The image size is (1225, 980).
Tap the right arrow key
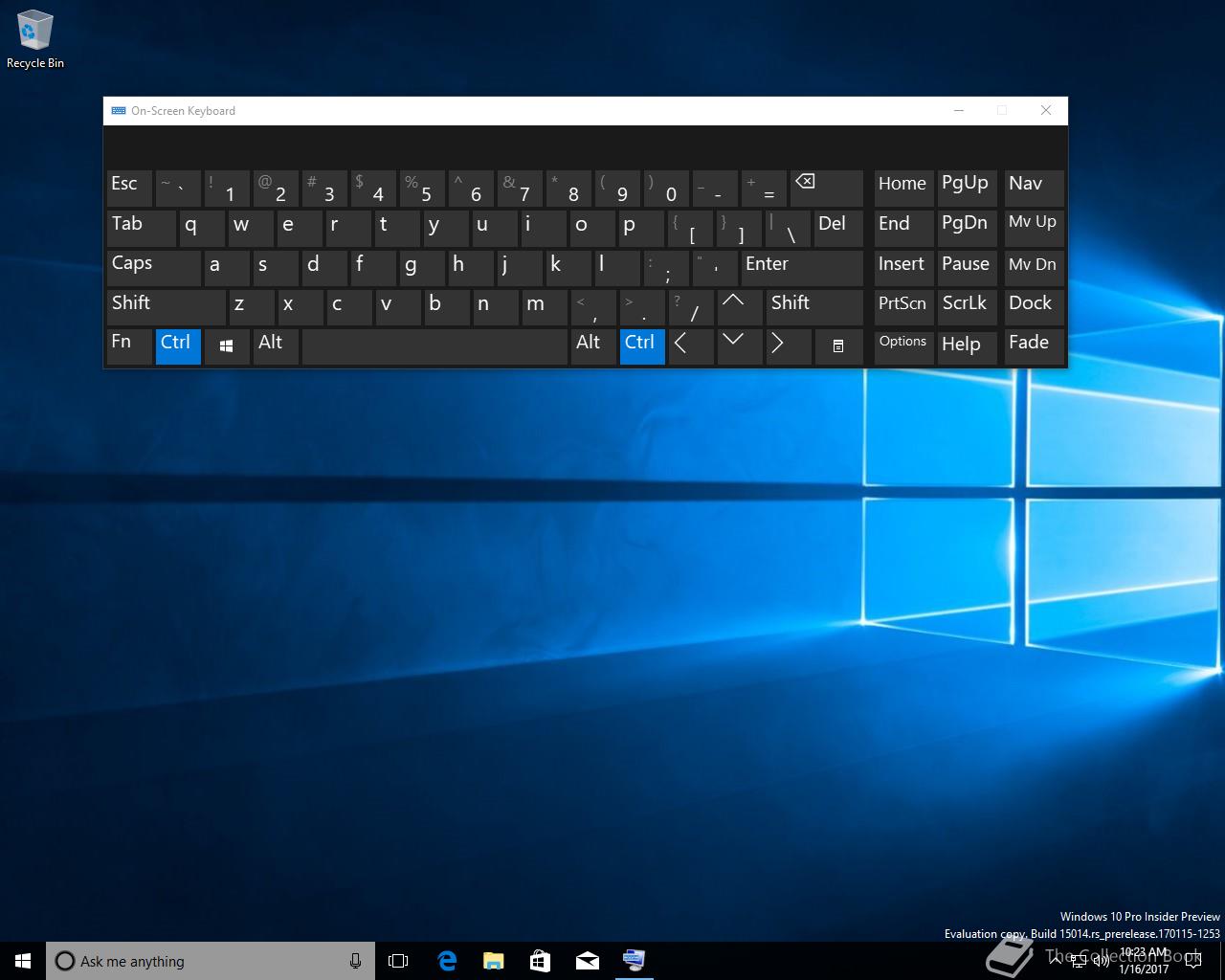pyautogui.click(x=789, y=346)
